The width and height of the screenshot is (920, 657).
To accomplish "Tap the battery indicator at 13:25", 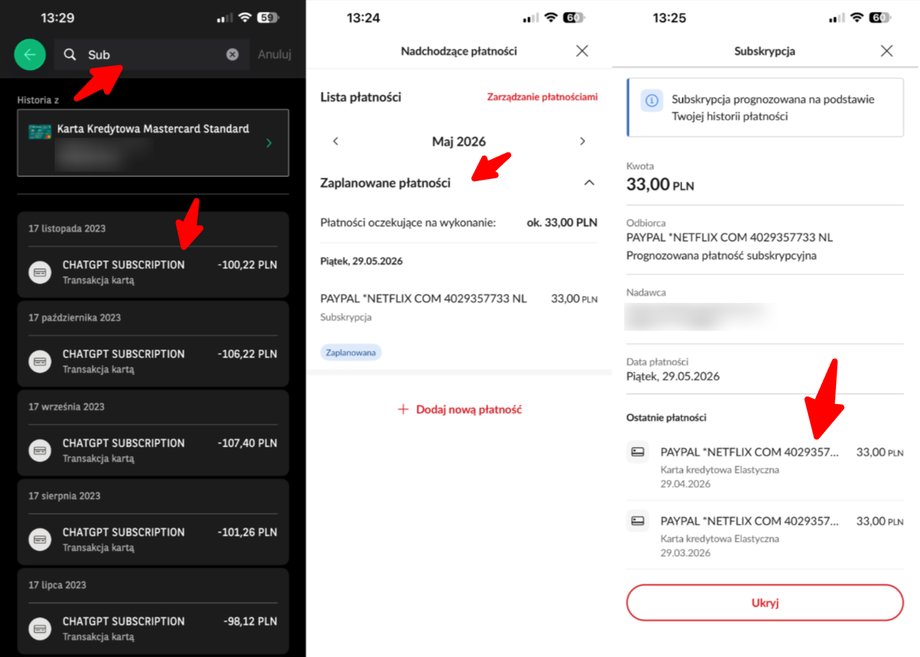I will 880,18.
